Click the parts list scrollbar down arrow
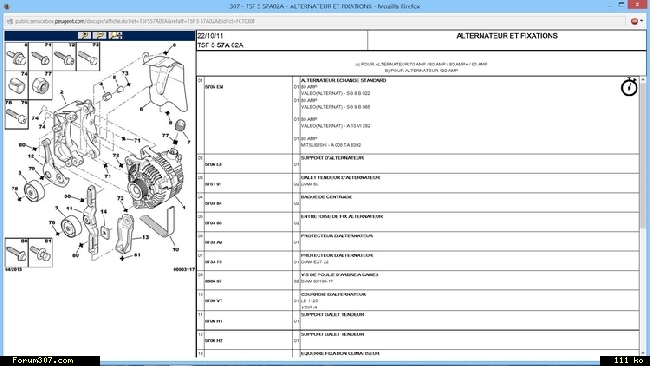Screen dimensions: 650x366 coord(643,354)
